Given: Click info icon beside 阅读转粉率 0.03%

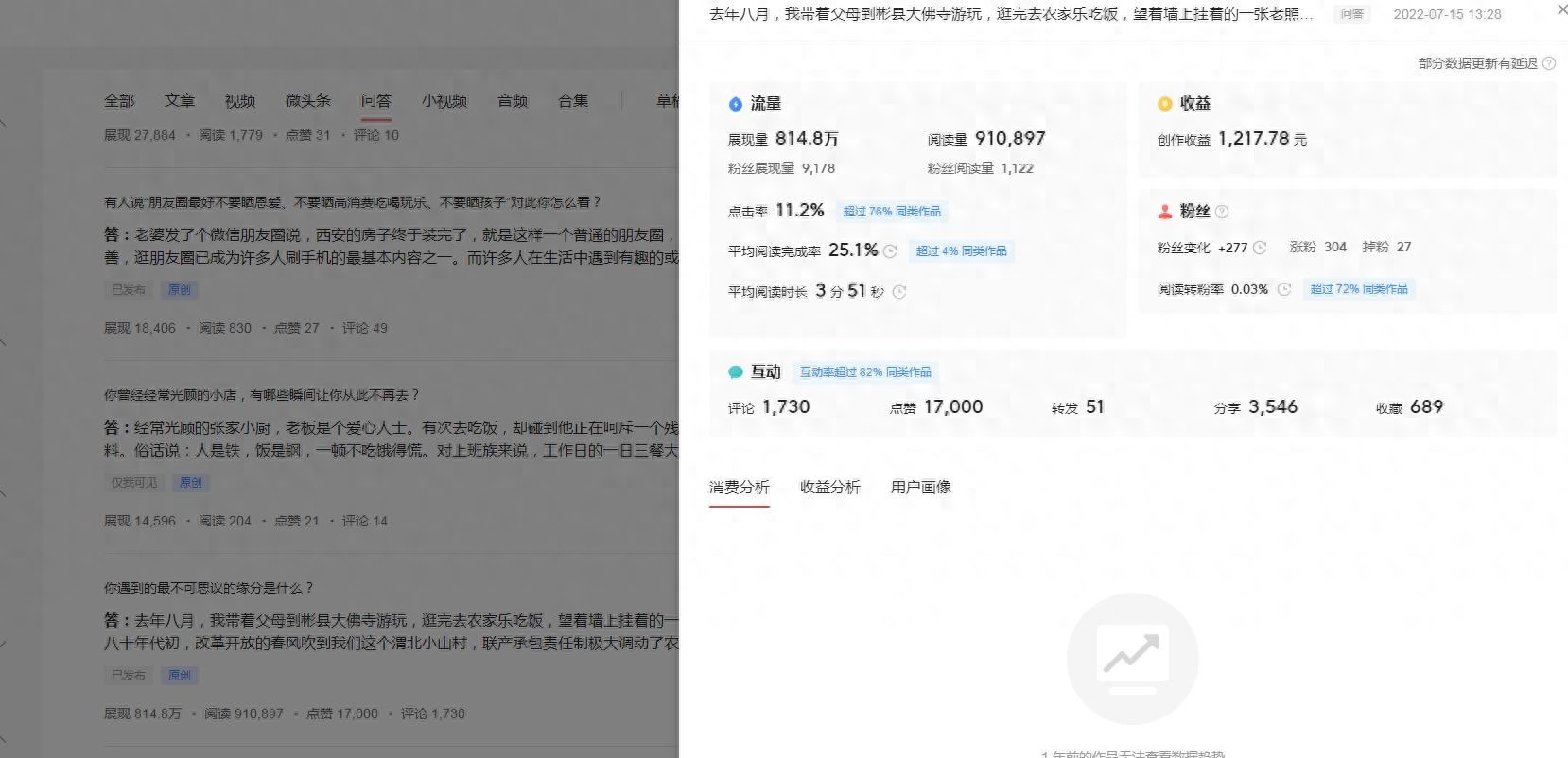Looking at the screenshot, I should click(x=1284, y=289).
